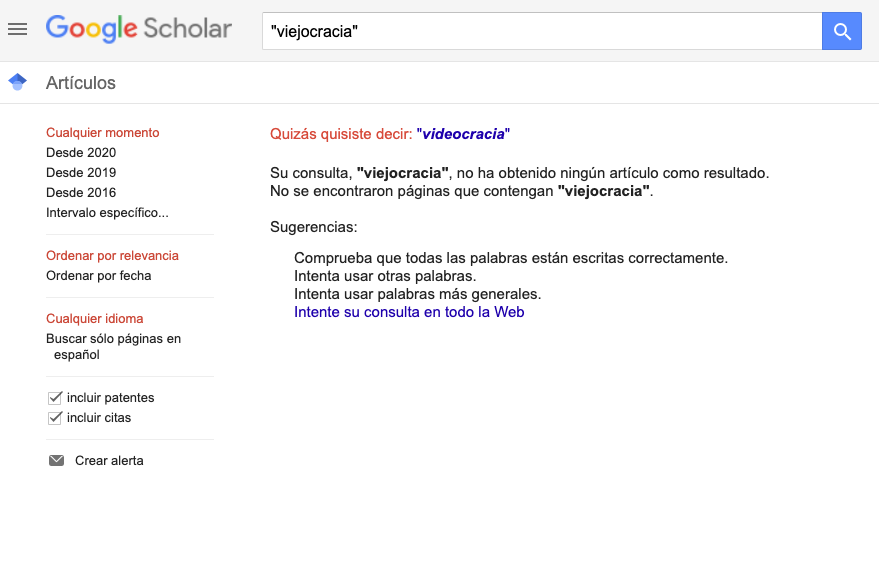Open the Artículos heading
The width and height of the screenshot is (879, 569).
pyautogui.click(x=81, y=82)
